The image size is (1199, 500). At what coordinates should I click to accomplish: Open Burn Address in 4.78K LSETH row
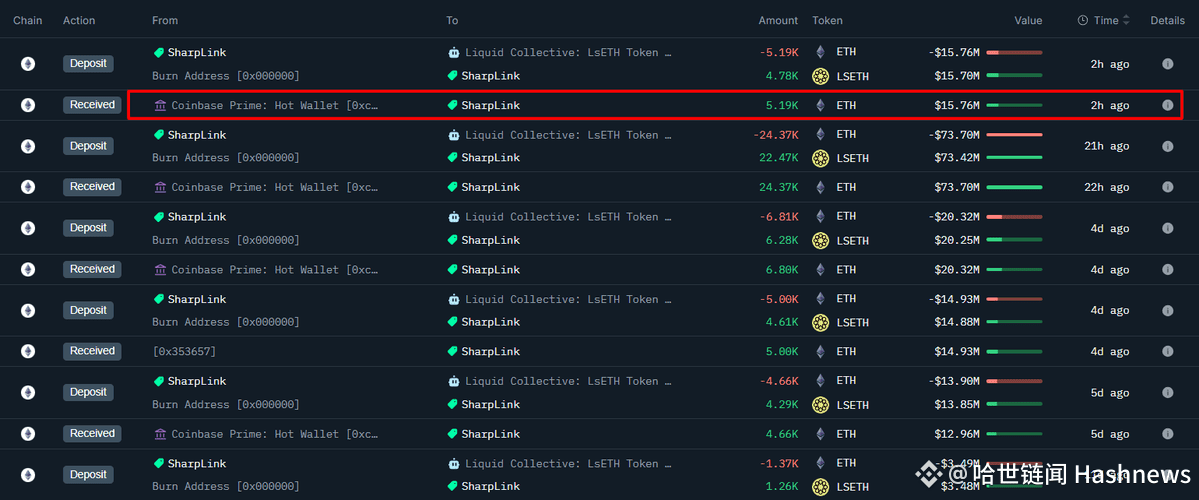coord(226,76)
